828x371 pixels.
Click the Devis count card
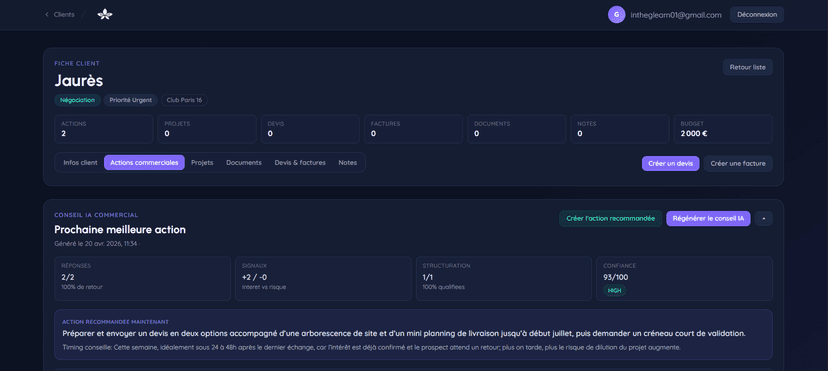click(310, 129)
